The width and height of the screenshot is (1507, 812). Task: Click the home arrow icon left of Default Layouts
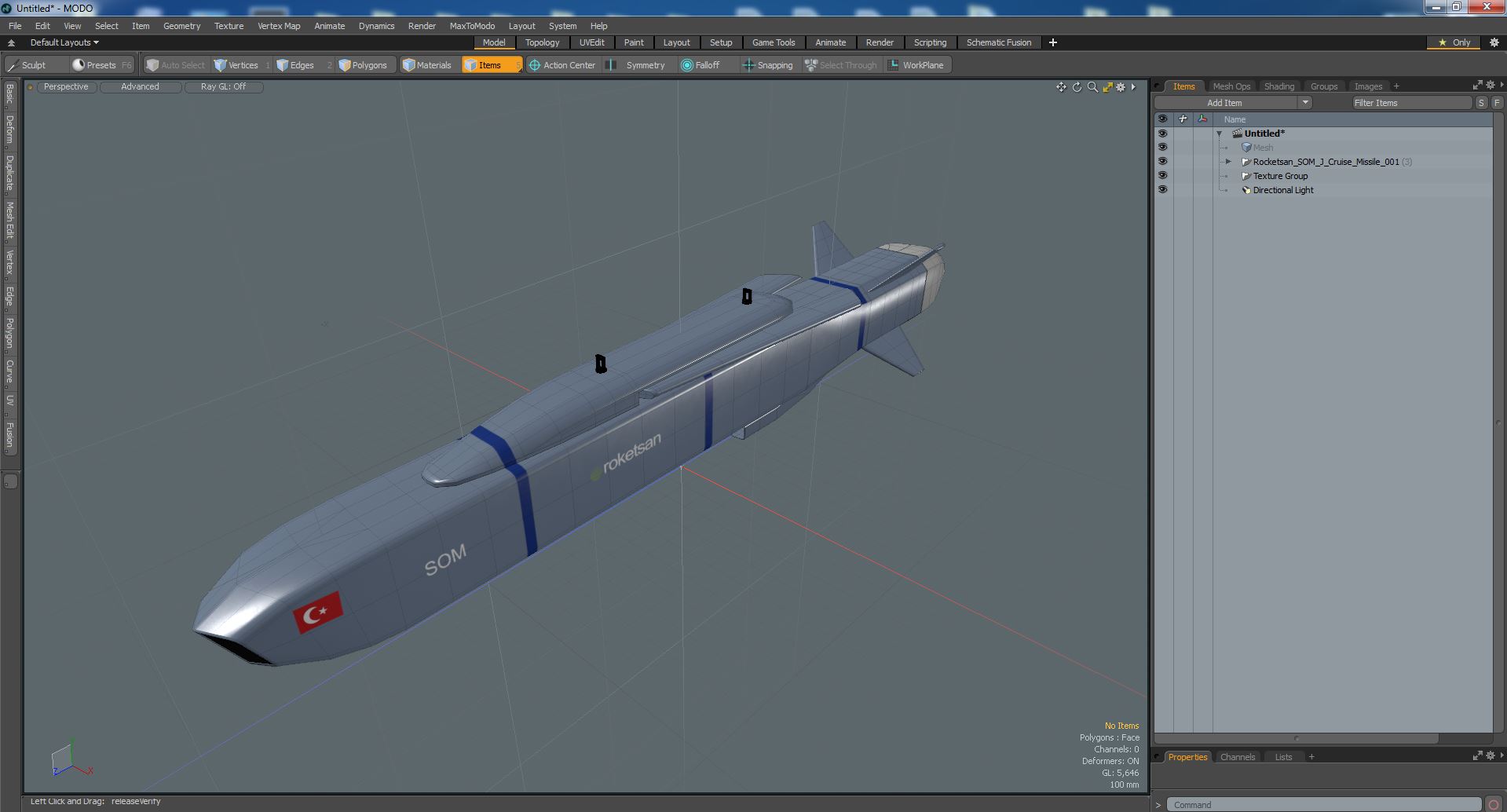tap(11, 42)
